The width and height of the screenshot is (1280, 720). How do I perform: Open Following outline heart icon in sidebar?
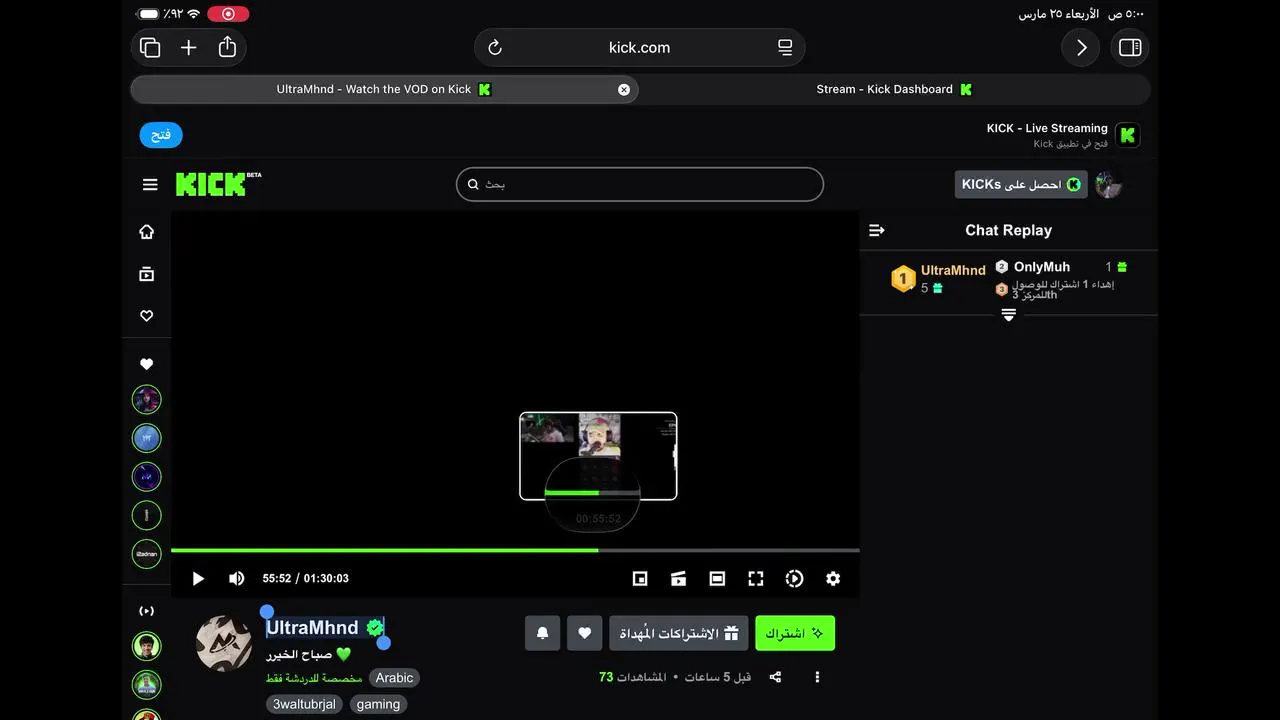147,316
